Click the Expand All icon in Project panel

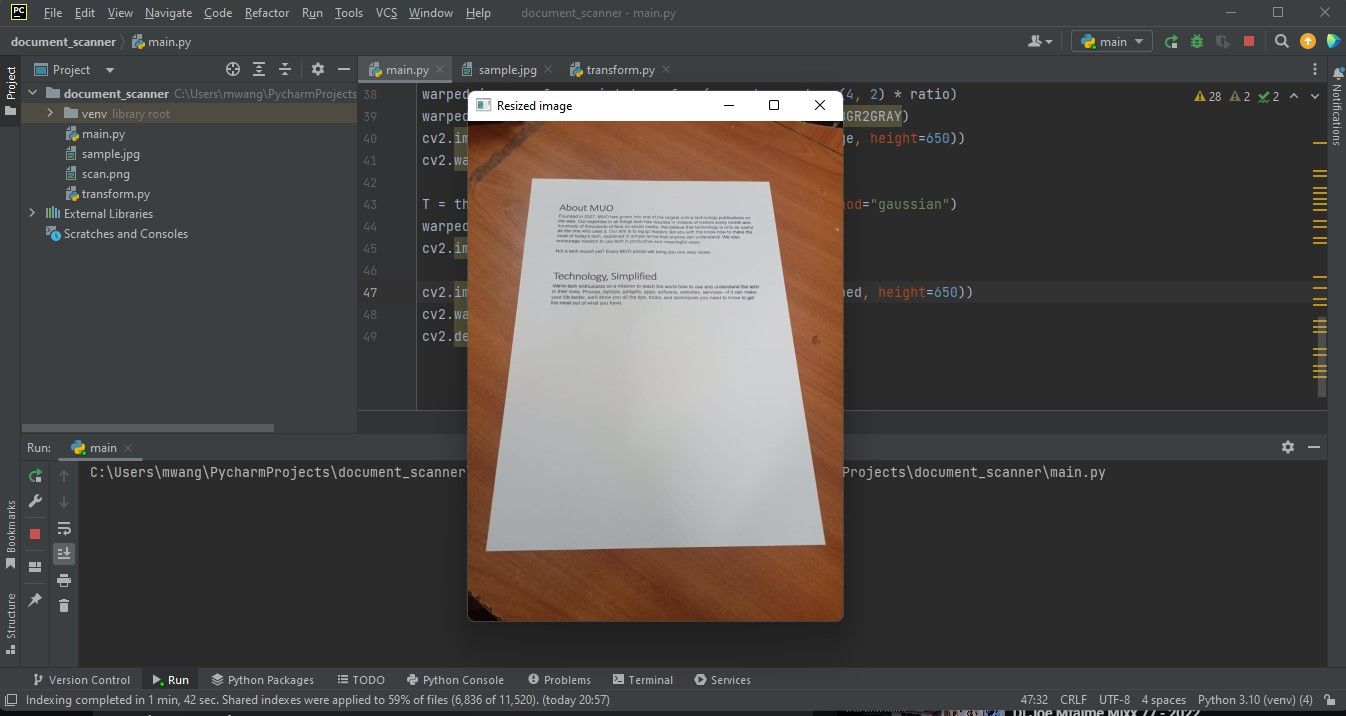259,69
